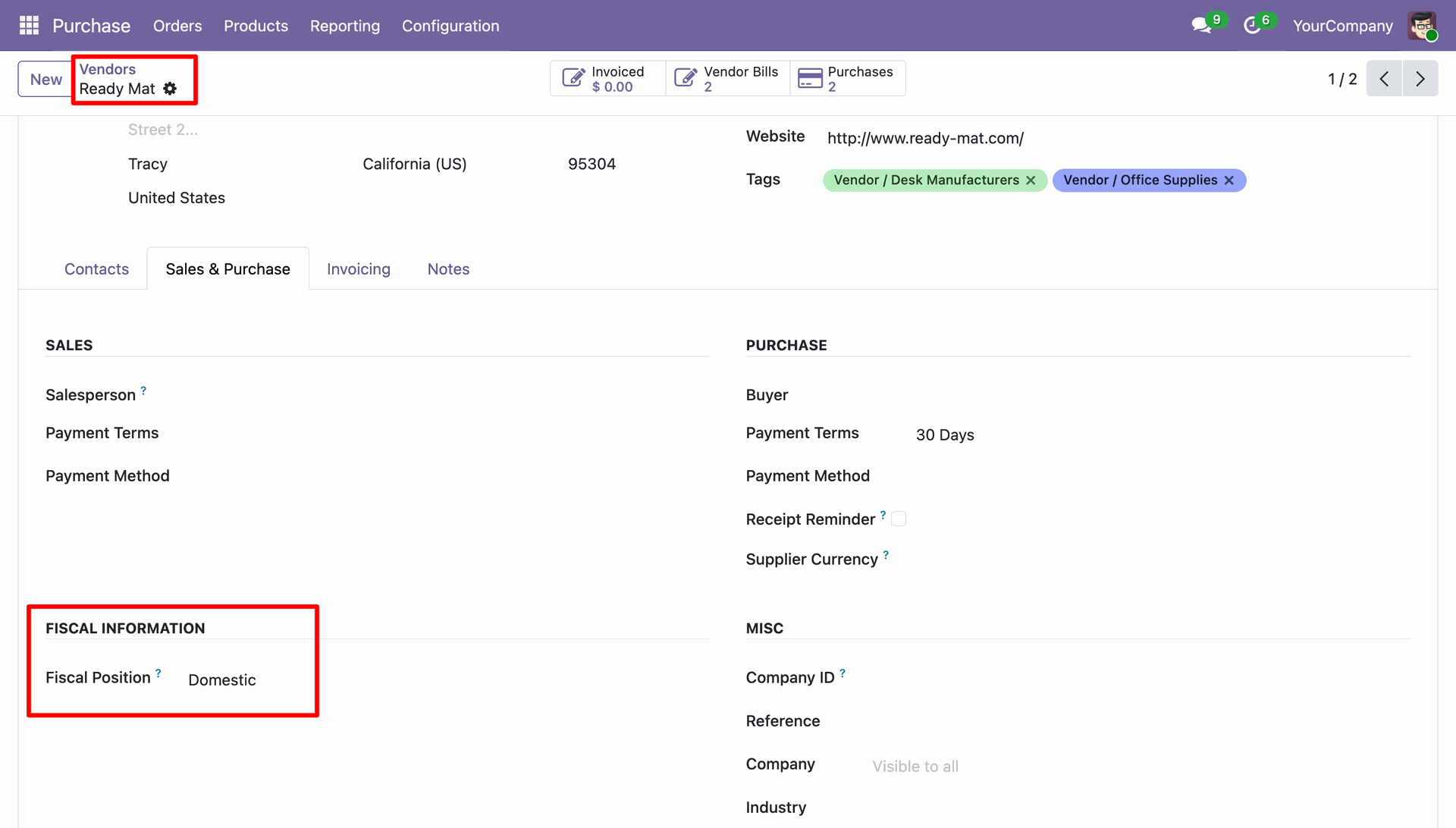Click the user avatar in top bar

tap(1422, 26)
